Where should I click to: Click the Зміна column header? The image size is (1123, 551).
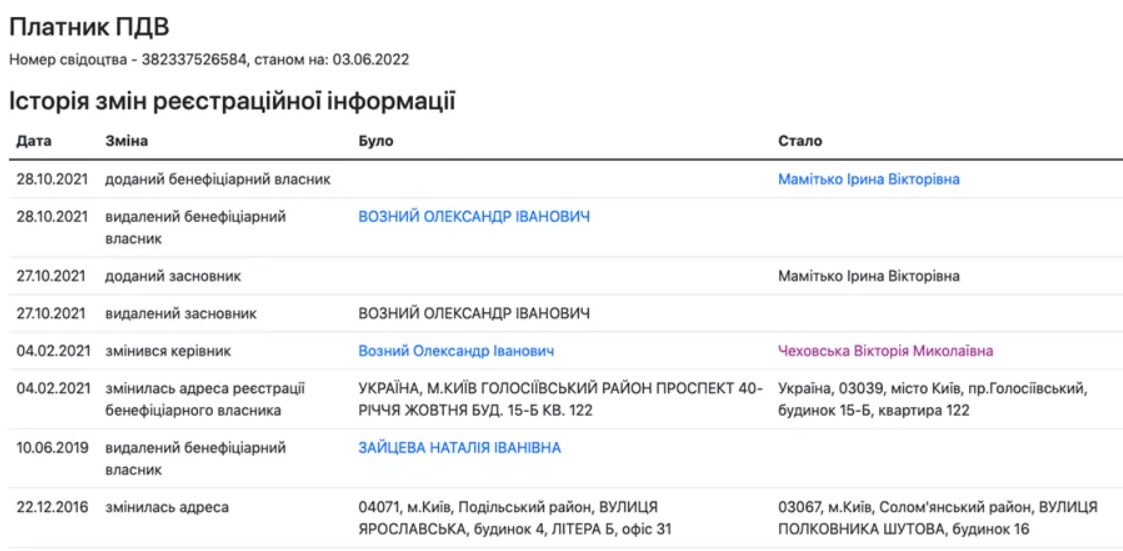pyautogui.click(x=127, y=142)
